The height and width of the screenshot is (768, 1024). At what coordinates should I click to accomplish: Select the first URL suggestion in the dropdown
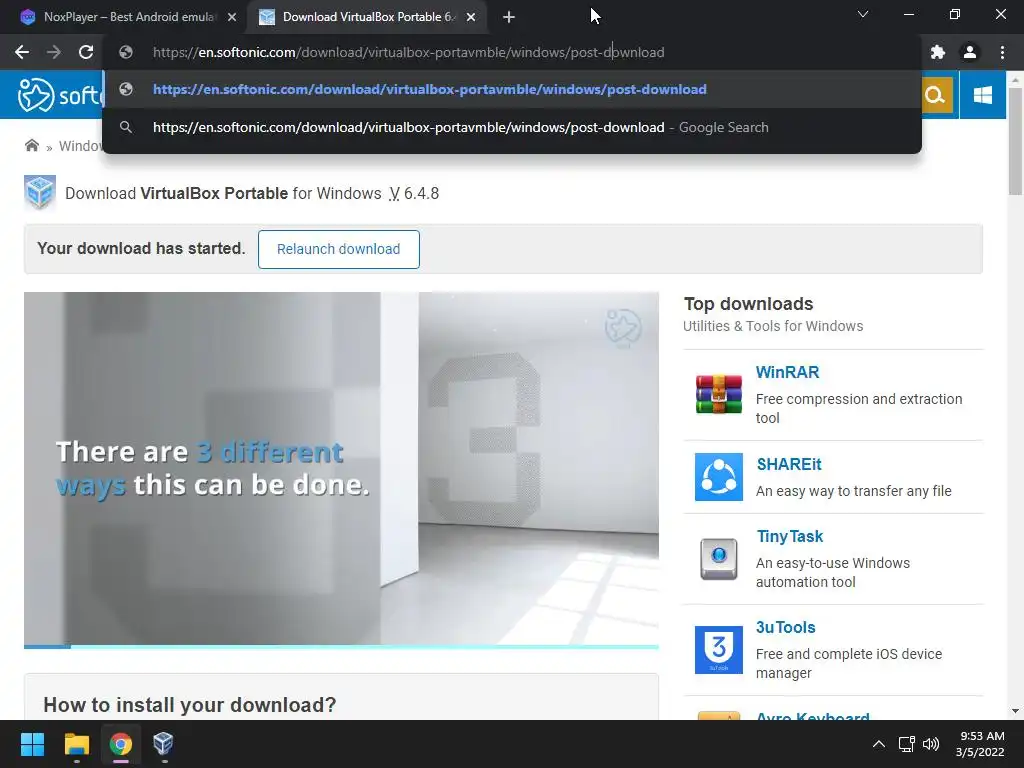pyautogui.click(x=512, y=89)
